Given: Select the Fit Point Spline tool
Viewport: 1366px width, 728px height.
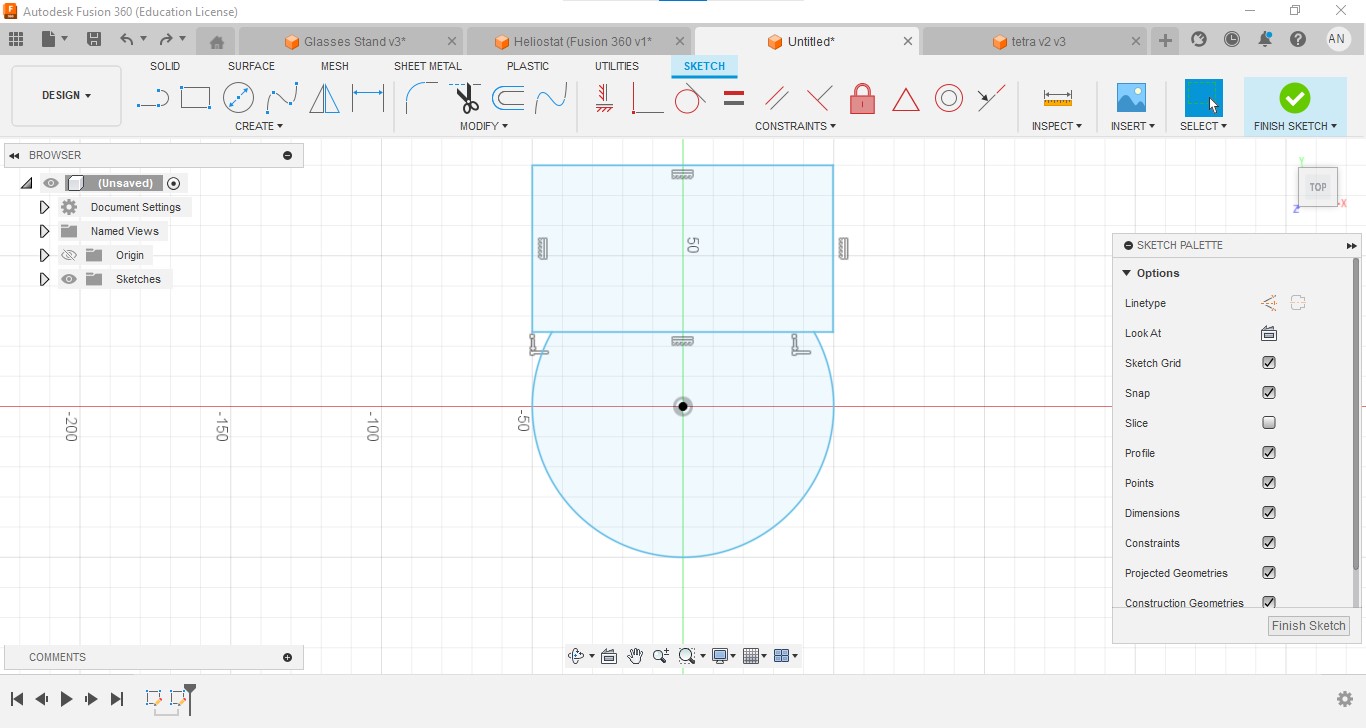Looking at the screenshot, I should 282,98.
